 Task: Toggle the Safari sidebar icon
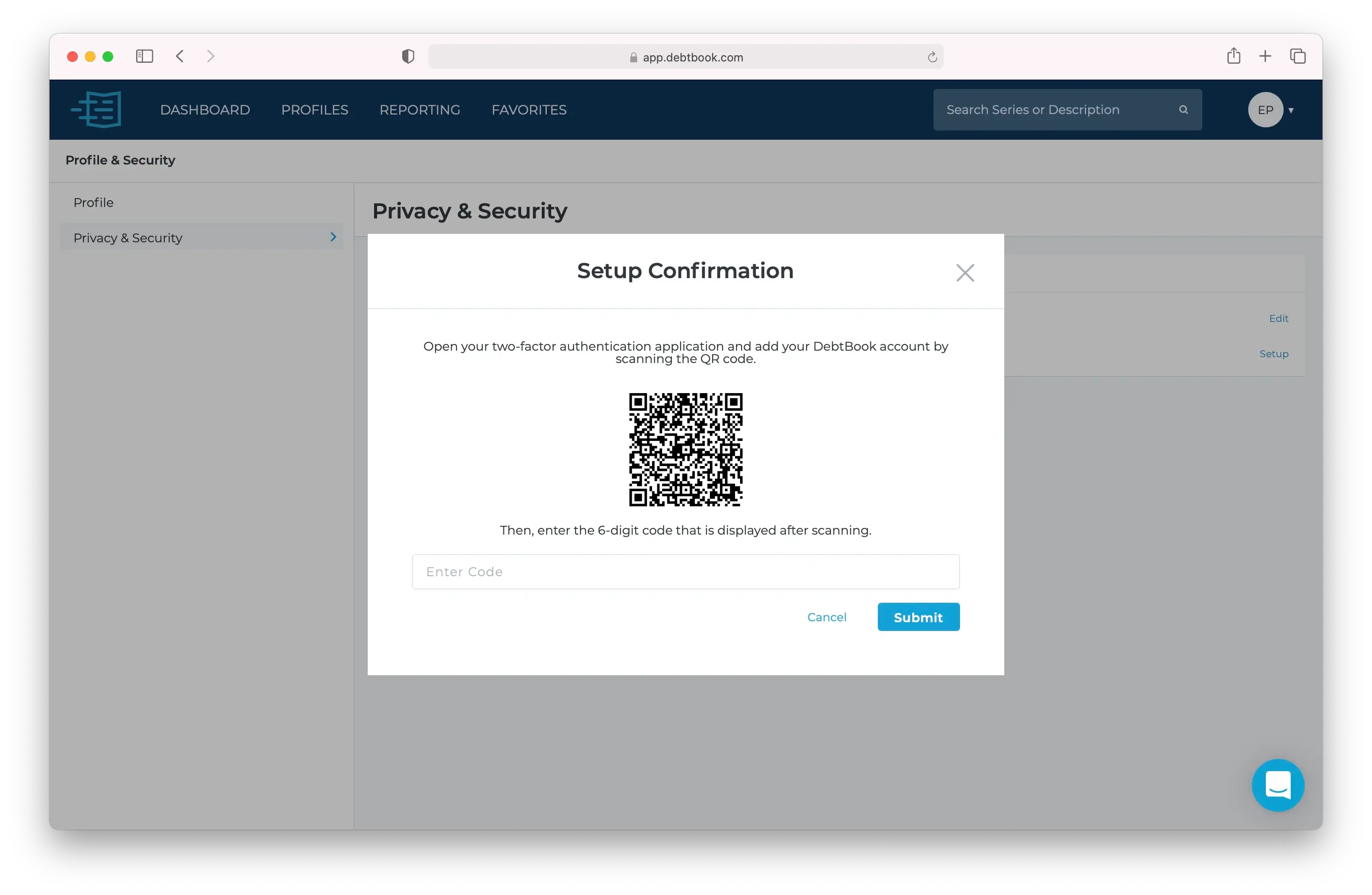pyautogui.click(x=144, y=56)
